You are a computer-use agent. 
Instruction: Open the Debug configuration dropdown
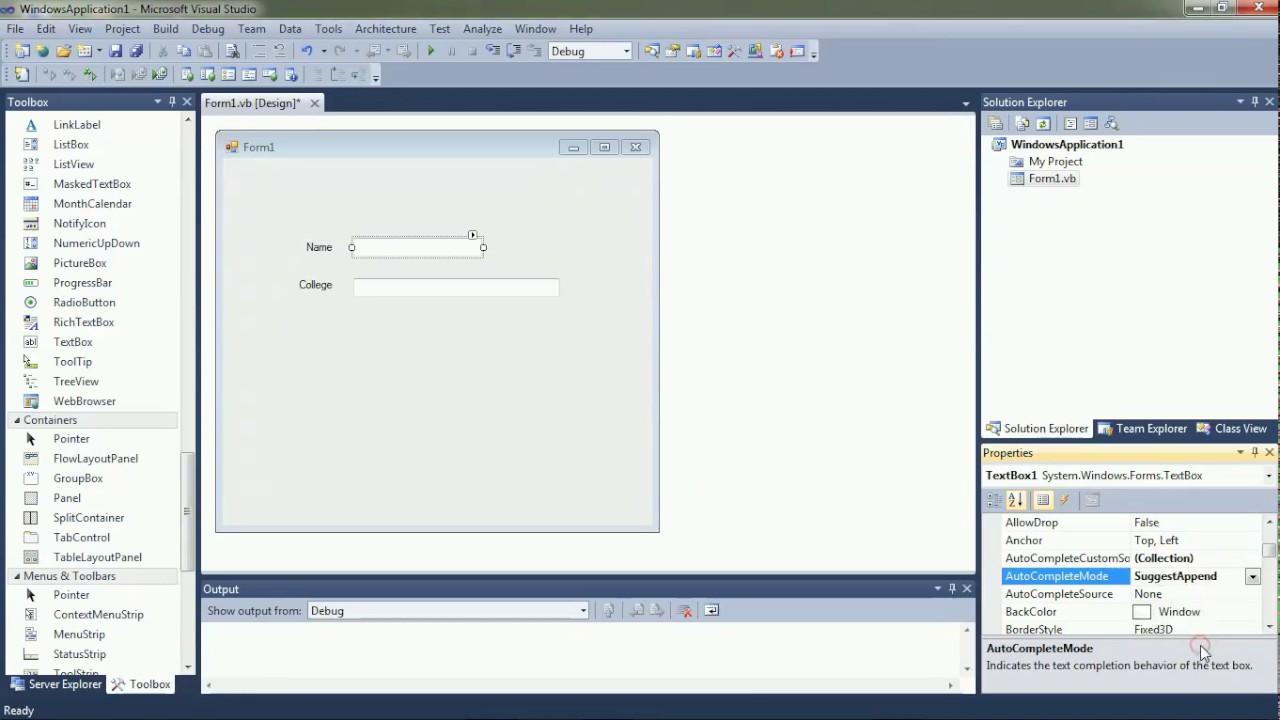pos(626,51)
